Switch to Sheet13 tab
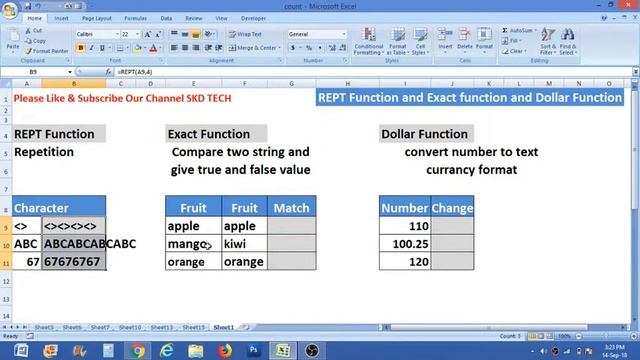Image resolution: width=640 pixels, height=360 pixels. [x=162, y=327]
